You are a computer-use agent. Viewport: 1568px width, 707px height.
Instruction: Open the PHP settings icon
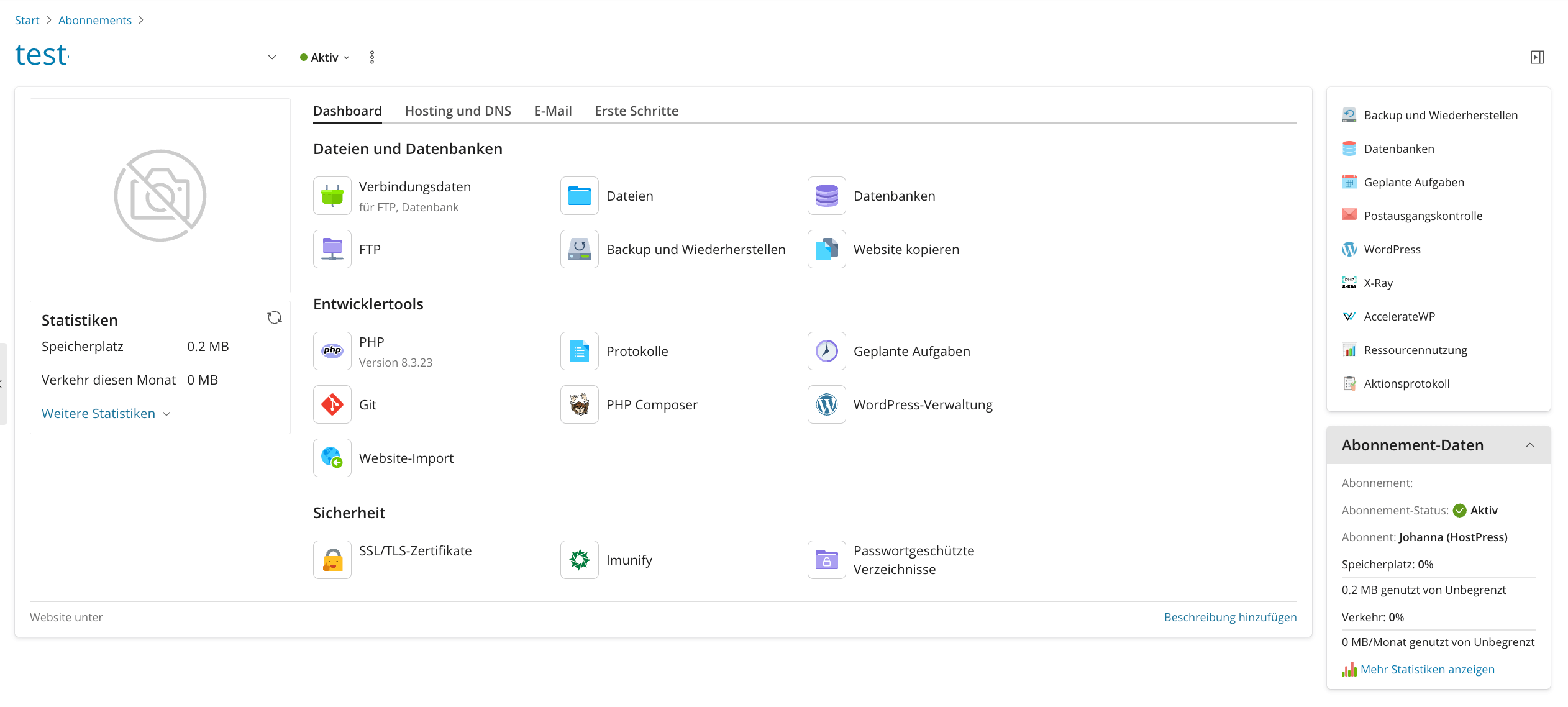tap(332, 350)
